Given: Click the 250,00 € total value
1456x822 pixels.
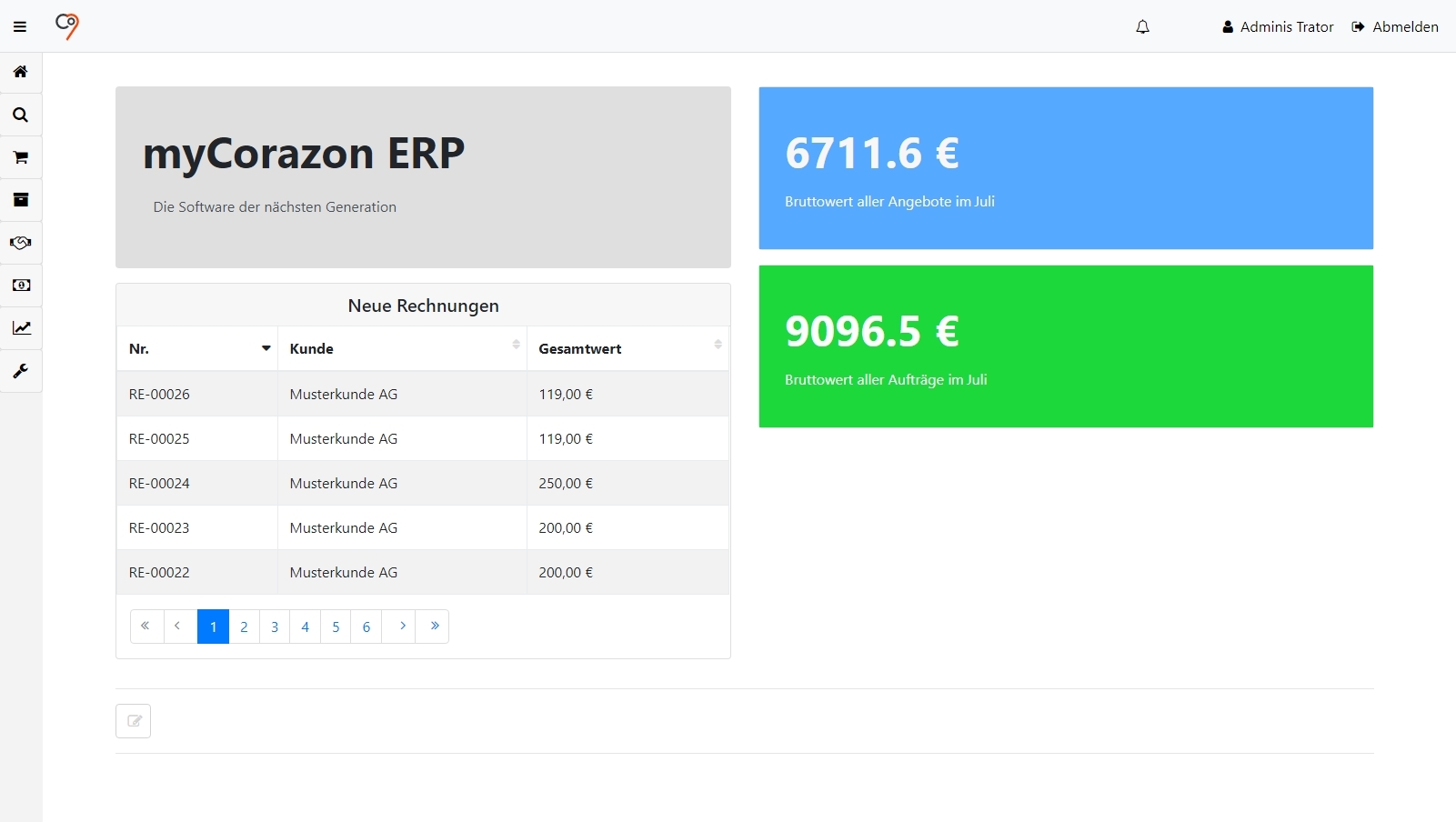Looking at the screenshot, I should (566, 484).
